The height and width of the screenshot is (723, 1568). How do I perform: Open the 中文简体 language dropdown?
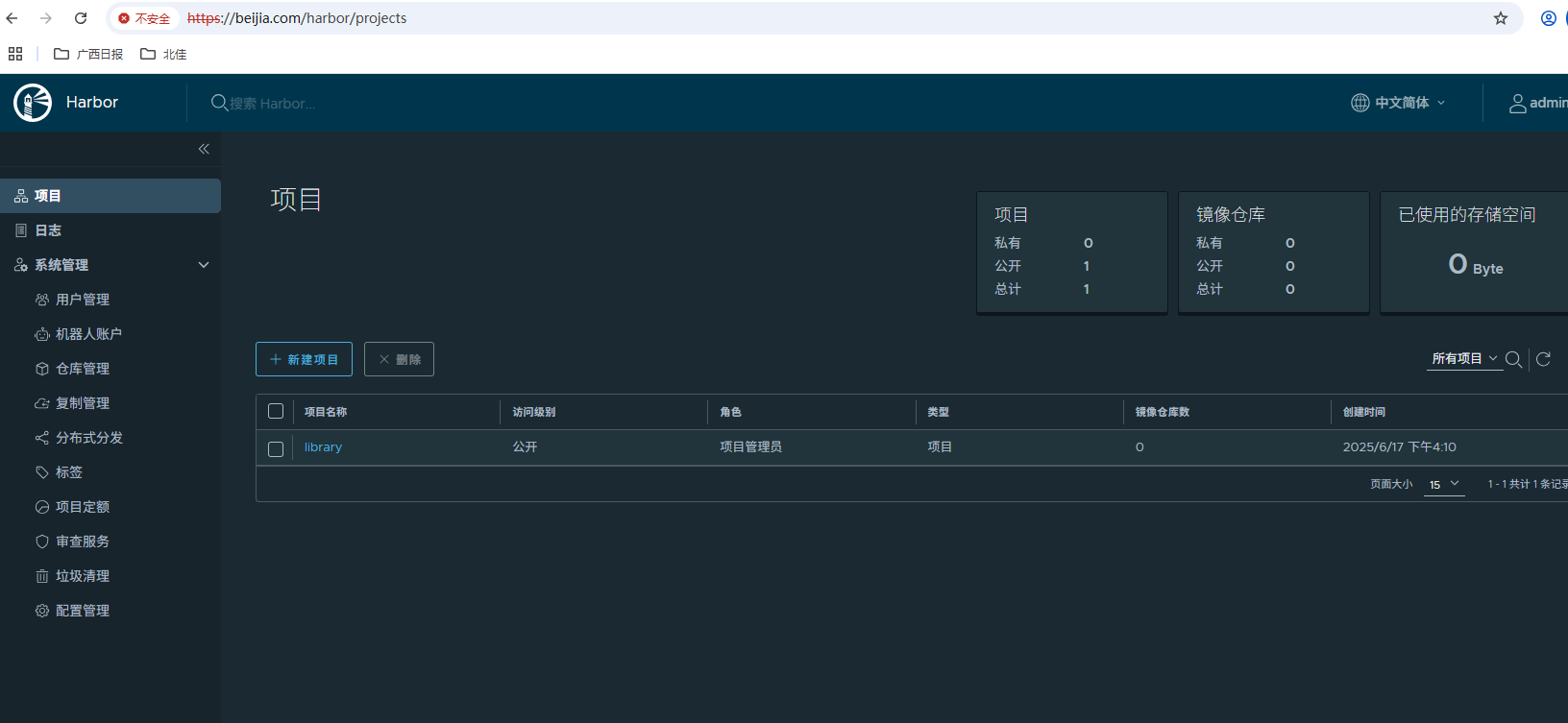pos(1399,103)
